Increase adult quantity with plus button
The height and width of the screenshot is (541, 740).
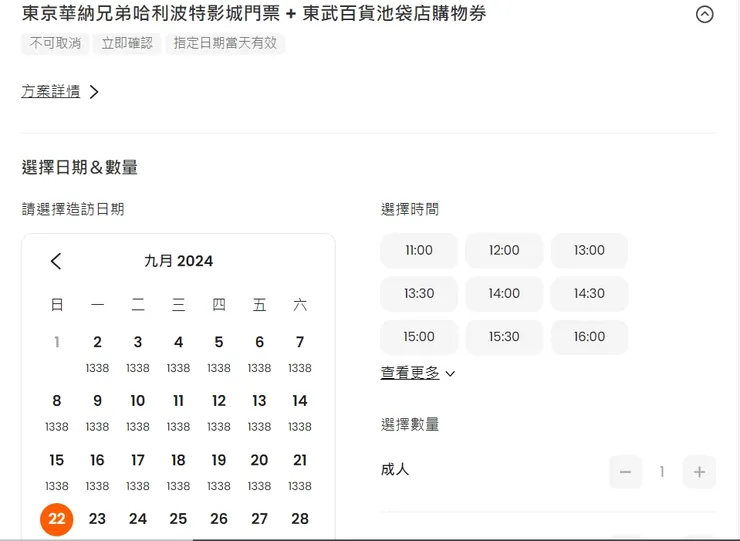click(x=699, y=472)
